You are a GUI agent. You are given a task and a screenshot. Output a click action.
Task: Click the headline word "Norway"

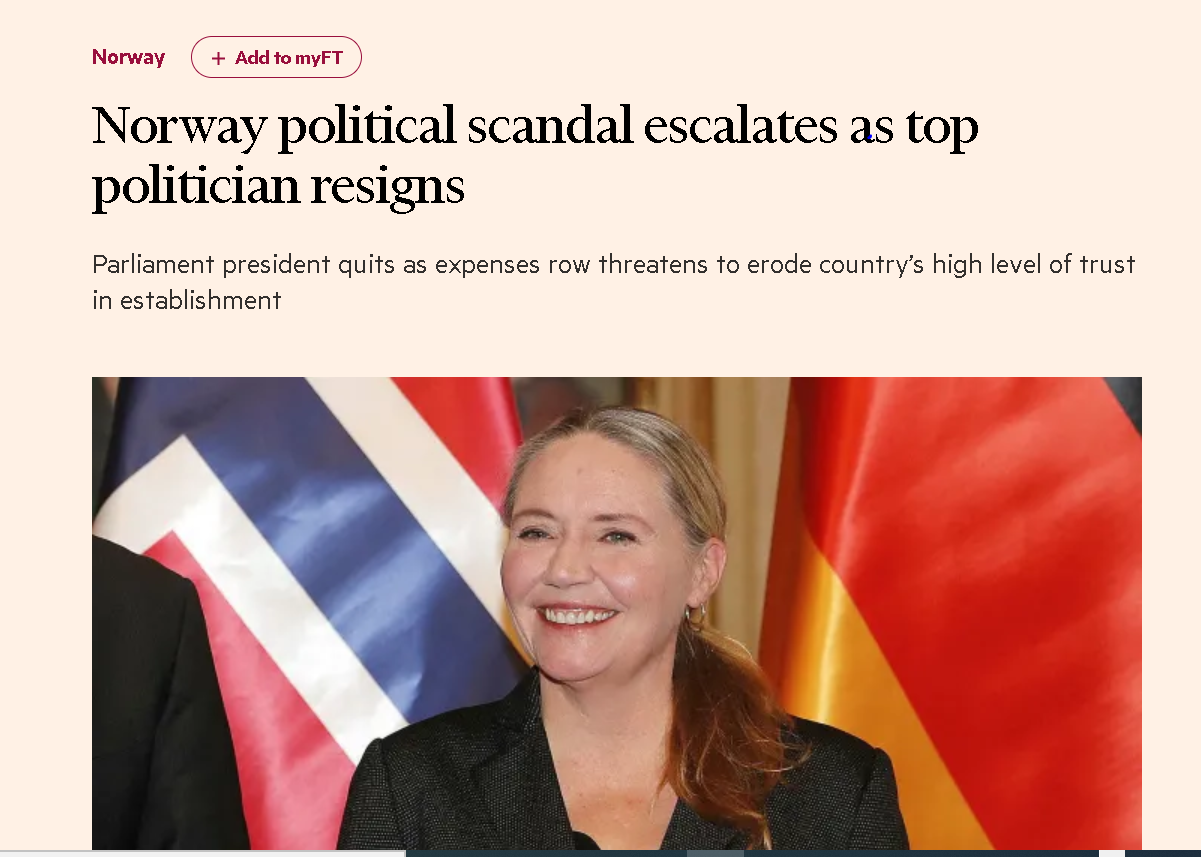click(179, 127)
